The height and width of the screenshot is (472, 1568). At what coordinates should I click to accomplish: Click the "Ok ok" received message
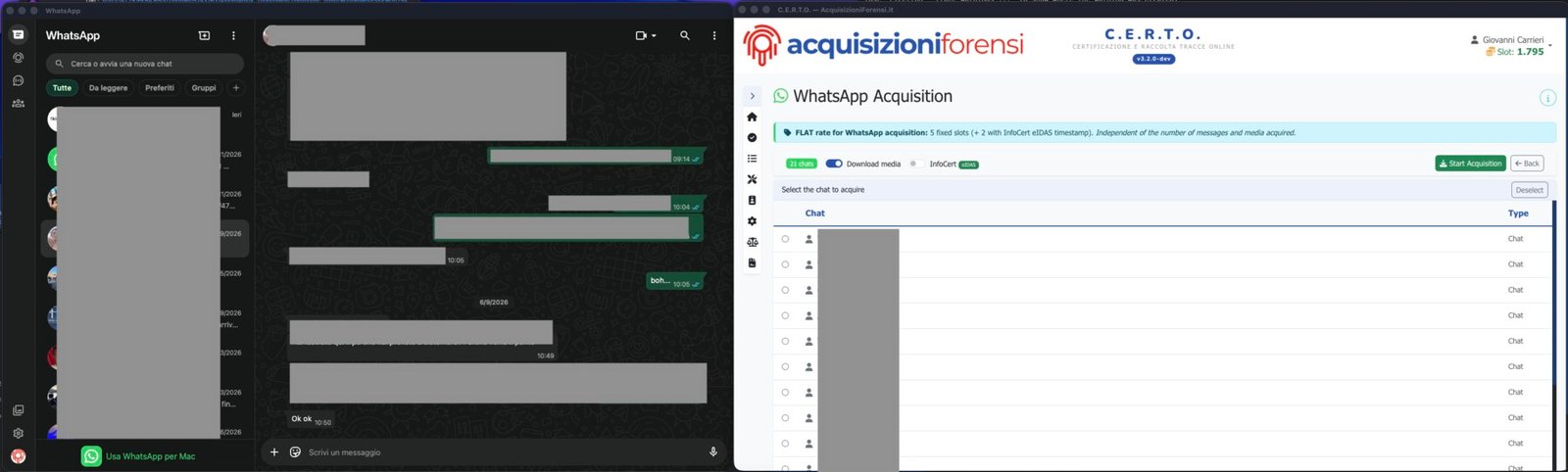(x=312, y=419)
